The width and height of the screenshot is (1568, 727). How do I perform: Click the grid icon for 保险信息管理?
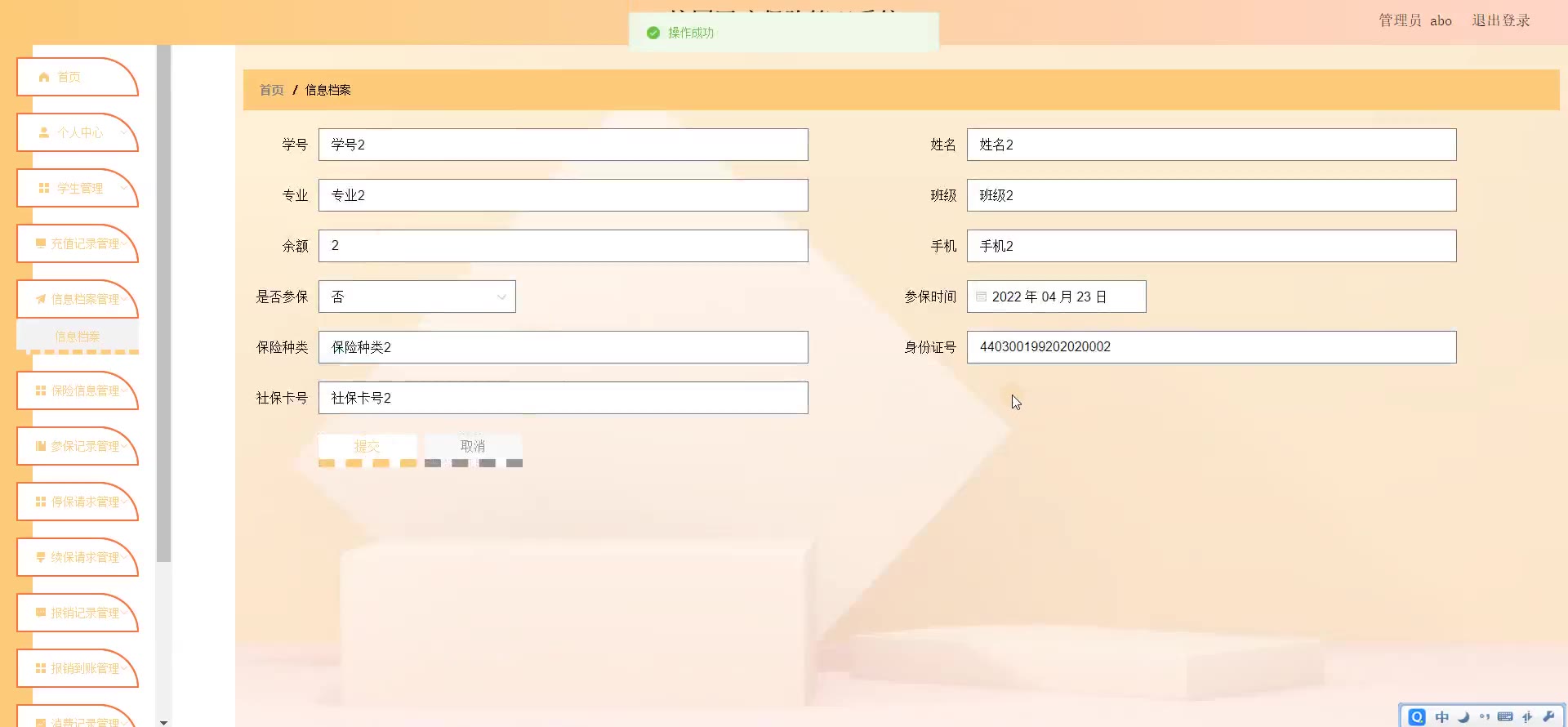(41, 390)
